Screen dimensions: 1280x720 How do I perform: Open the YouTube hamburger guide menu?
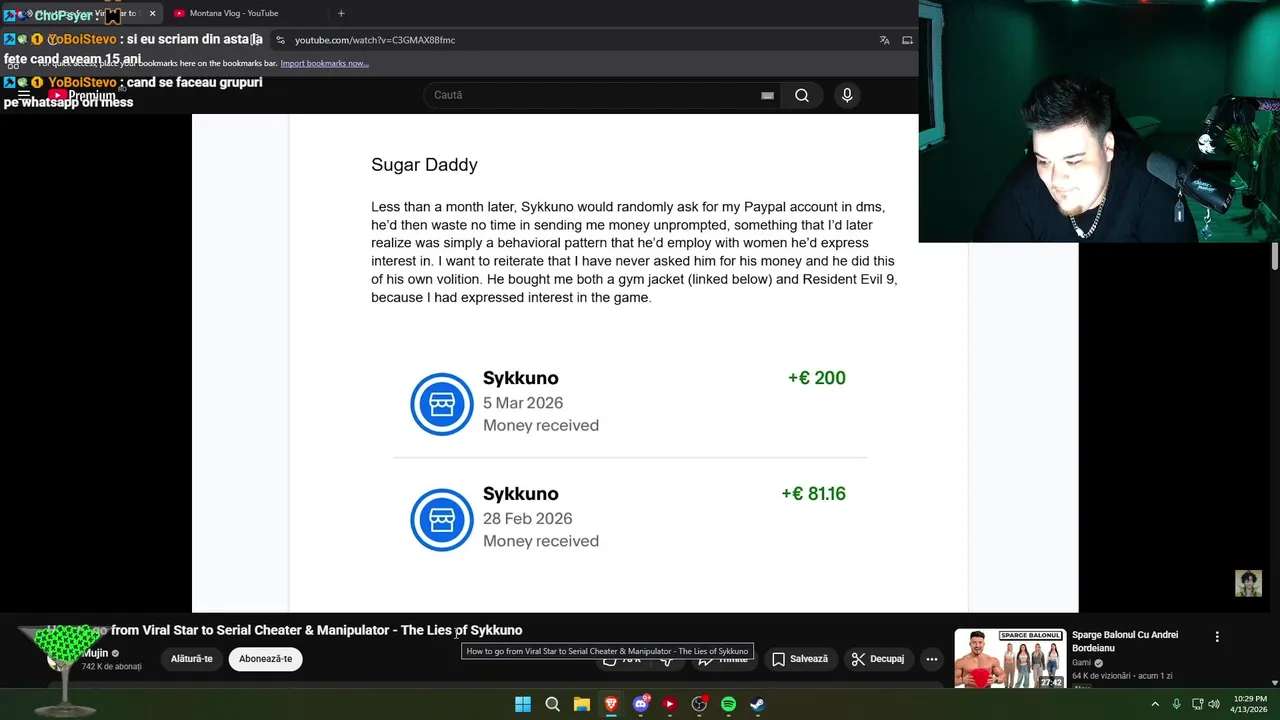(23, 95)
